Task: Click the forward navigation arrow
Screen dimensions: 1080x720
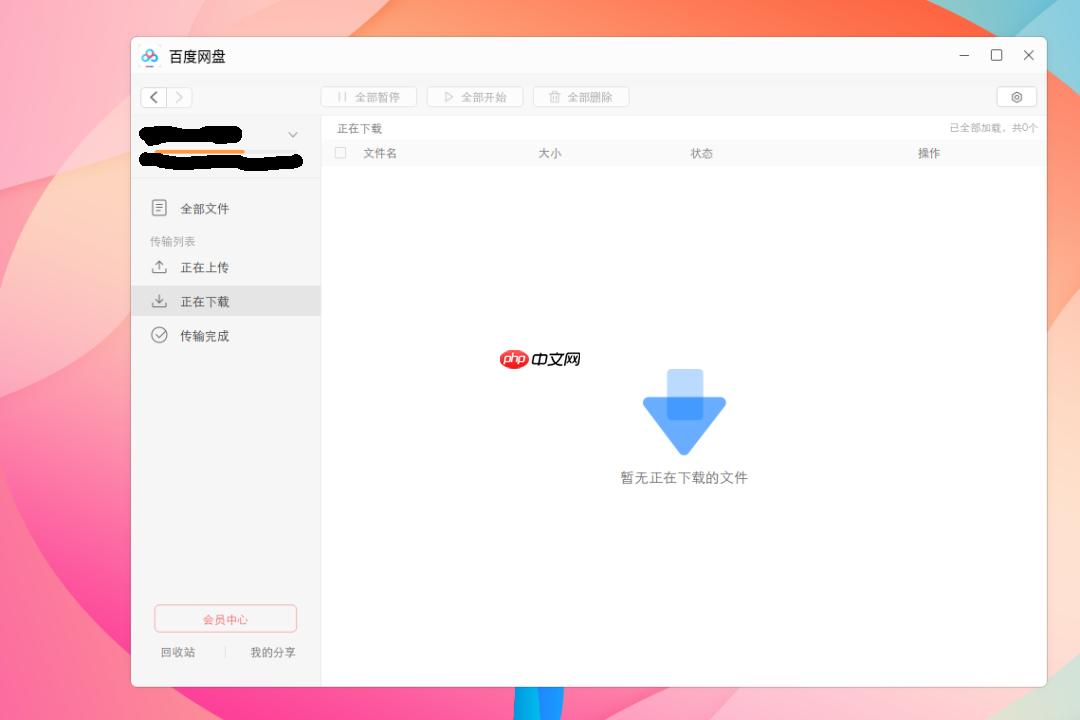Action: [x=179, y=97]
